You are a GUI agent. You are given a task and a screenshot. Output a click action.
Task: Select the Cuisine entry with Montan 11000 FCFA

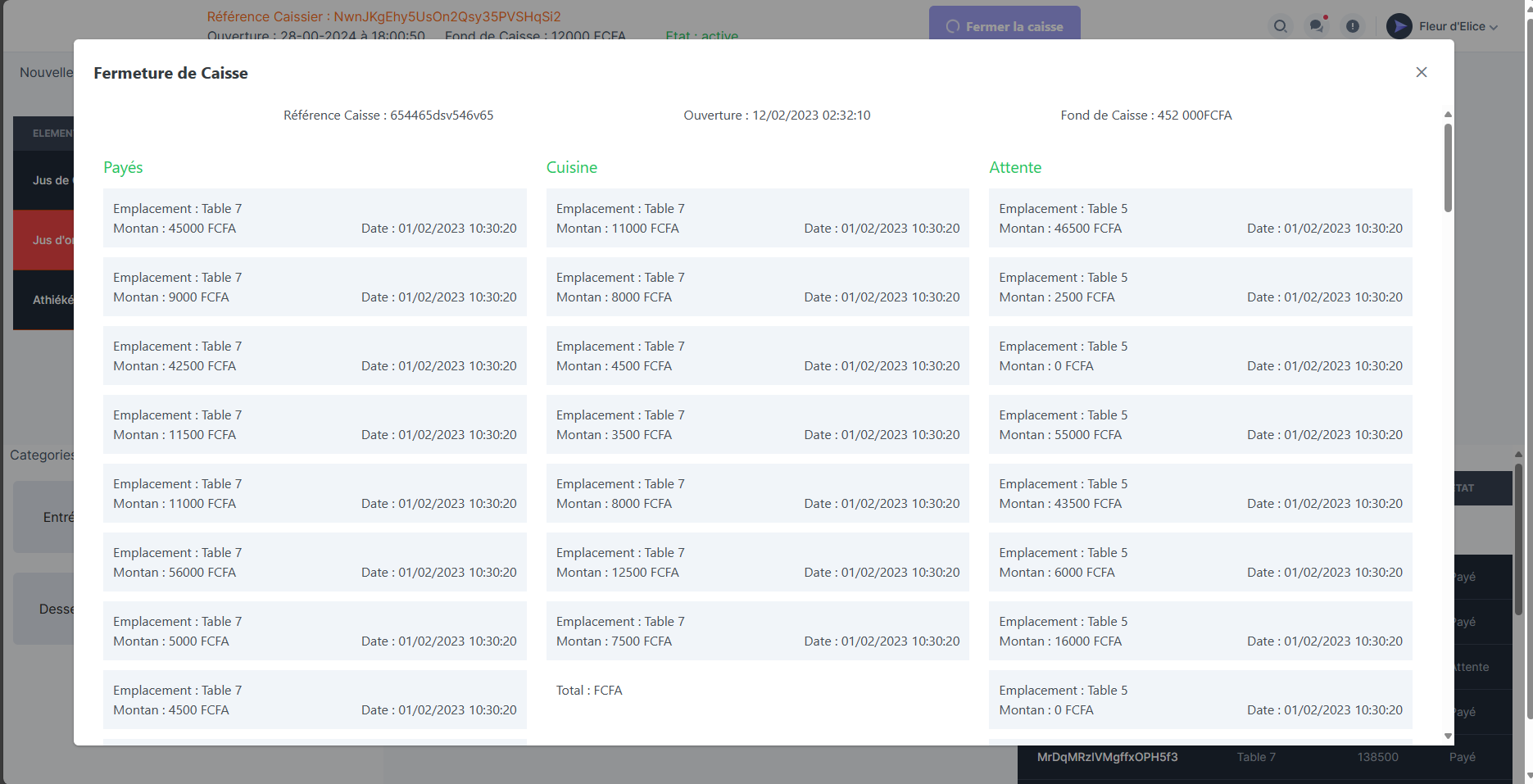[758, 218]
